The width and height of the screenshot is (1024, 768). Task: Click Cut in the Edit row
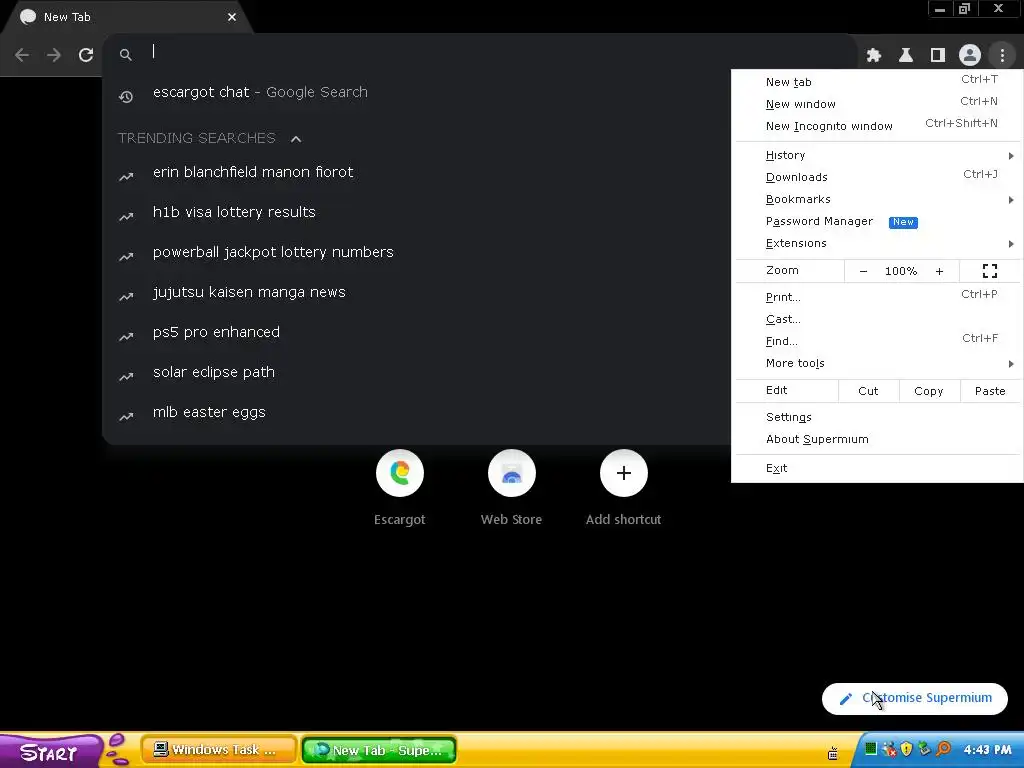[868, 391]
